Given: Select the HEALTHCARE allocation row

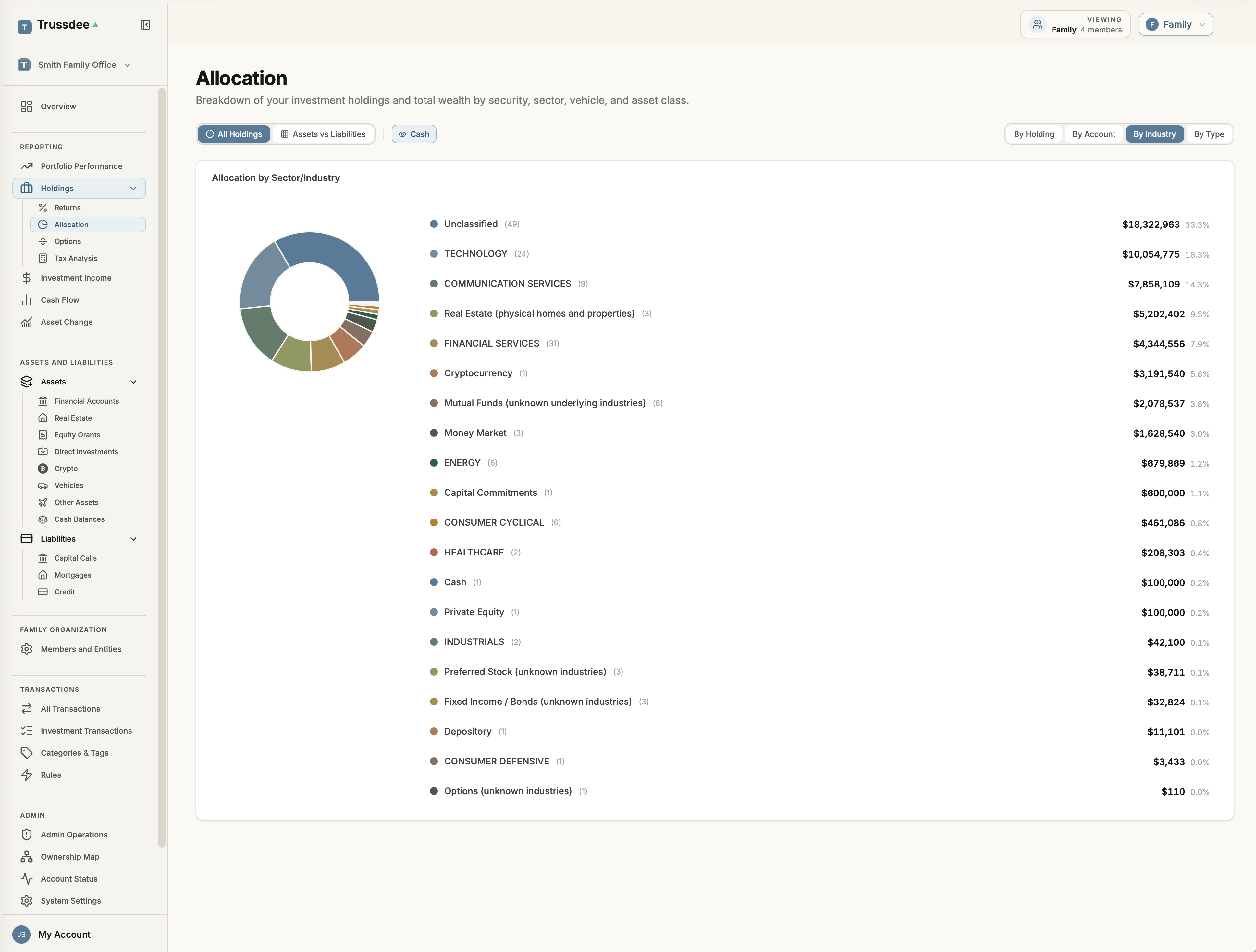Looking at the screenshot, I should coord(819,553).
